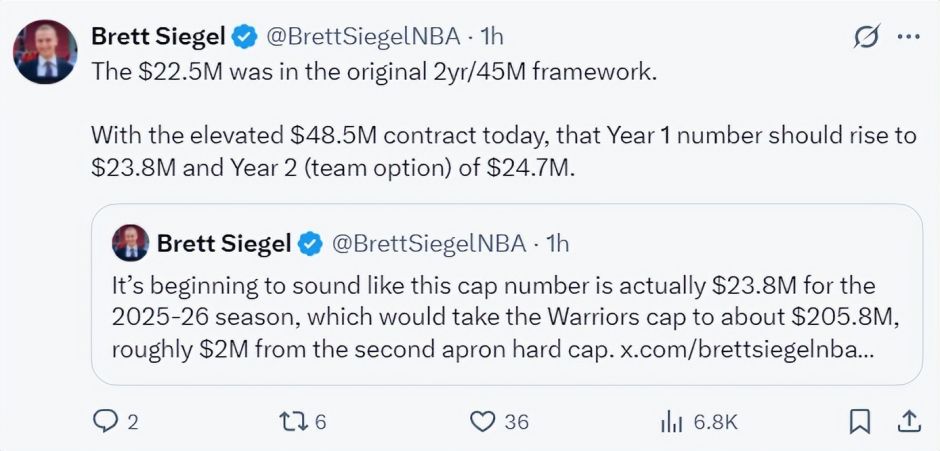This screenshot has height=451, width=940.
Task: Click Brett Siegel's profile avatar
Action: click(46, 50)
